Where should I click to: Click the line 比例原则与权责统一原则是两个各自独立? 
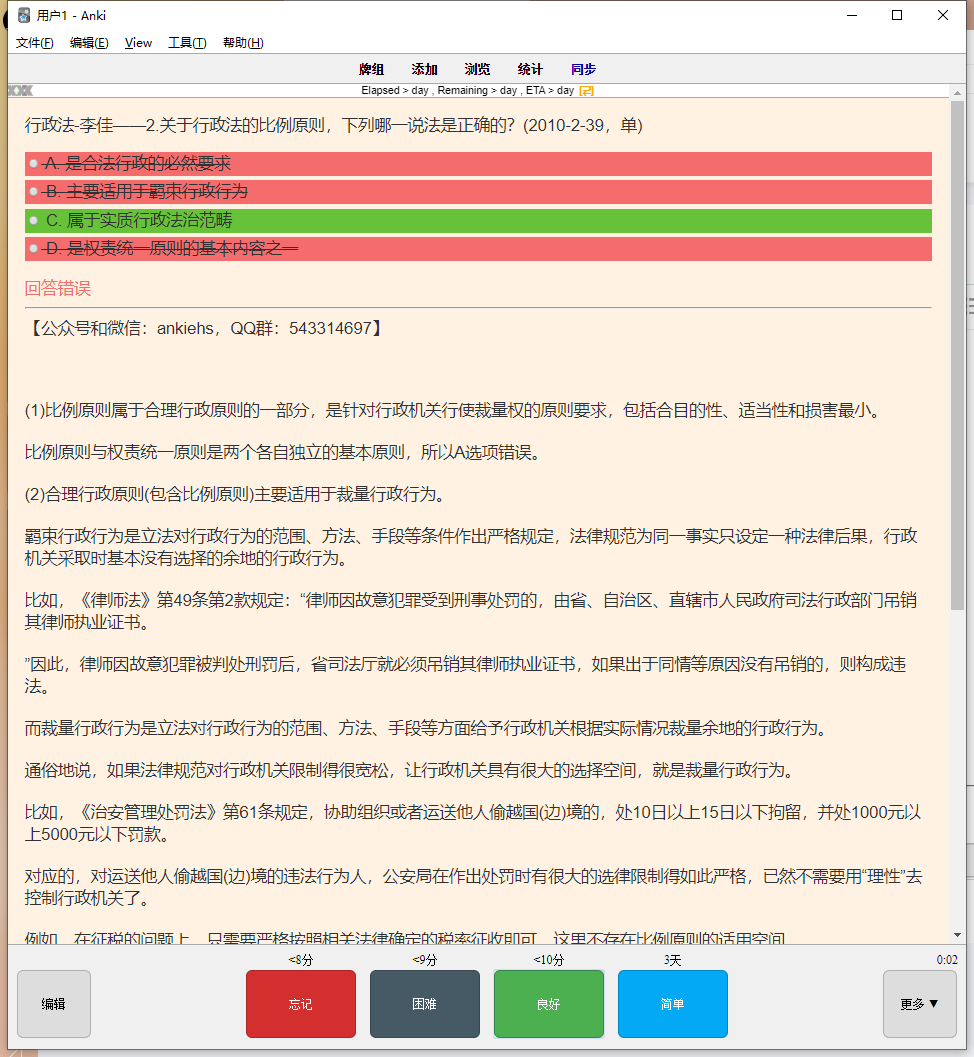pyautogui.click(x=284, y=452)
